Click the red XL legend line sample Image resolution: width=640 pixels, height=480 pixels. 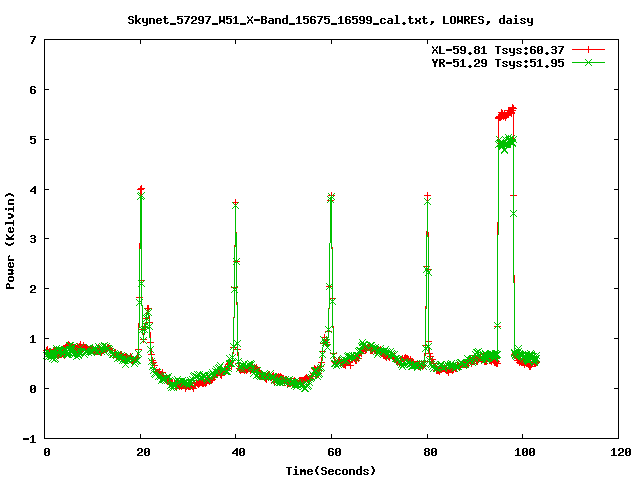(588, 50)
